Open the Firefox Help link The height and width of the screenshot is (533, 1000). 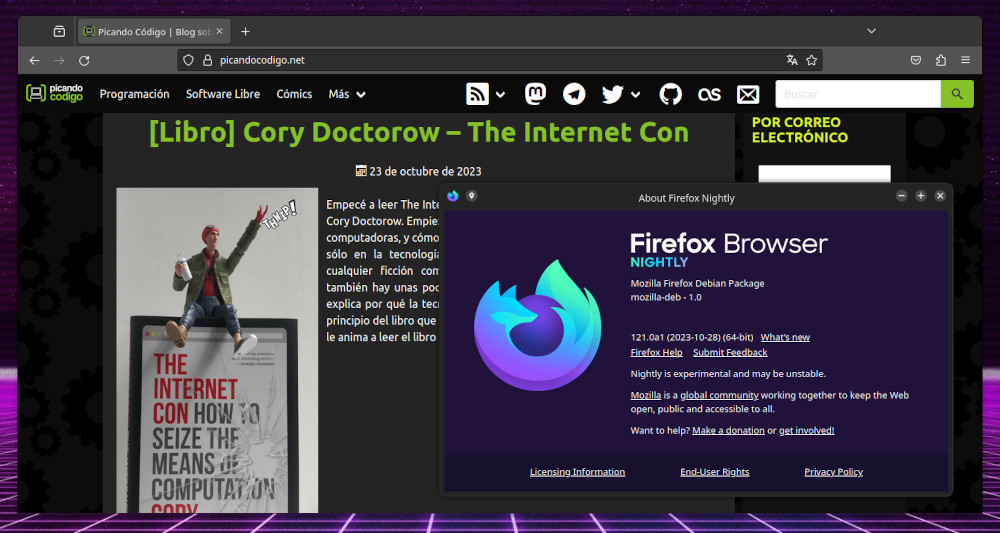pyautogui.click(x=656, y=353)
